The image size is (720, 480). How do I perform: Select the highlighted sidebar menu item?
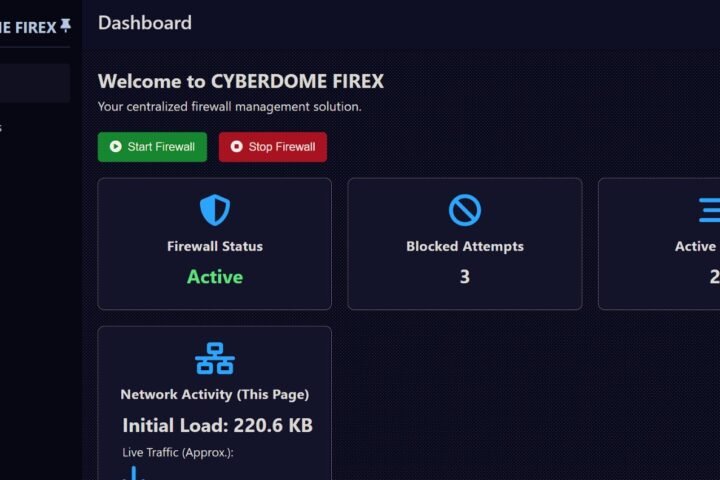coord(35,83)
